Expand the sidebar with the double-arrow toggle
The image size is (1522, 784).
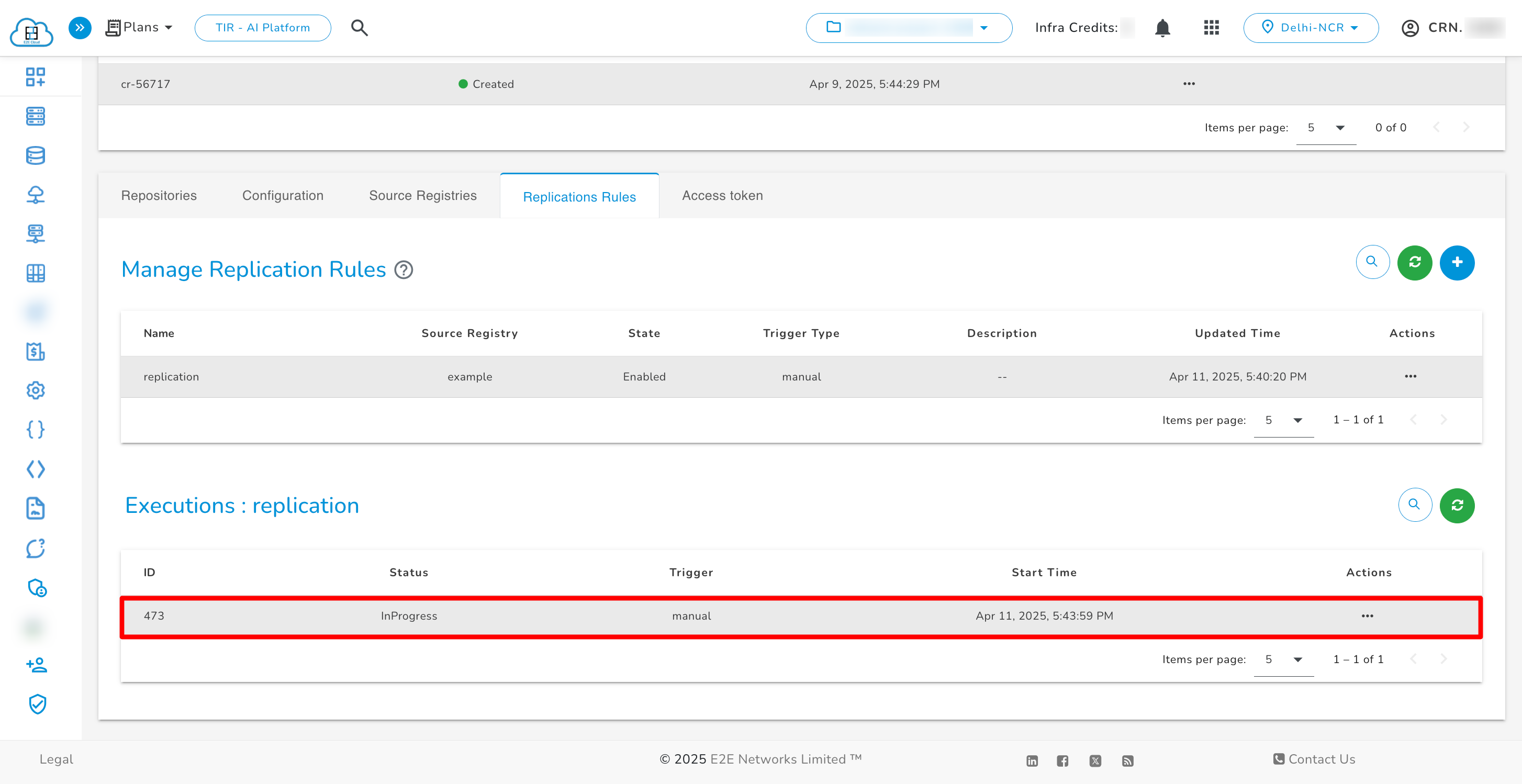click(80, 27)
